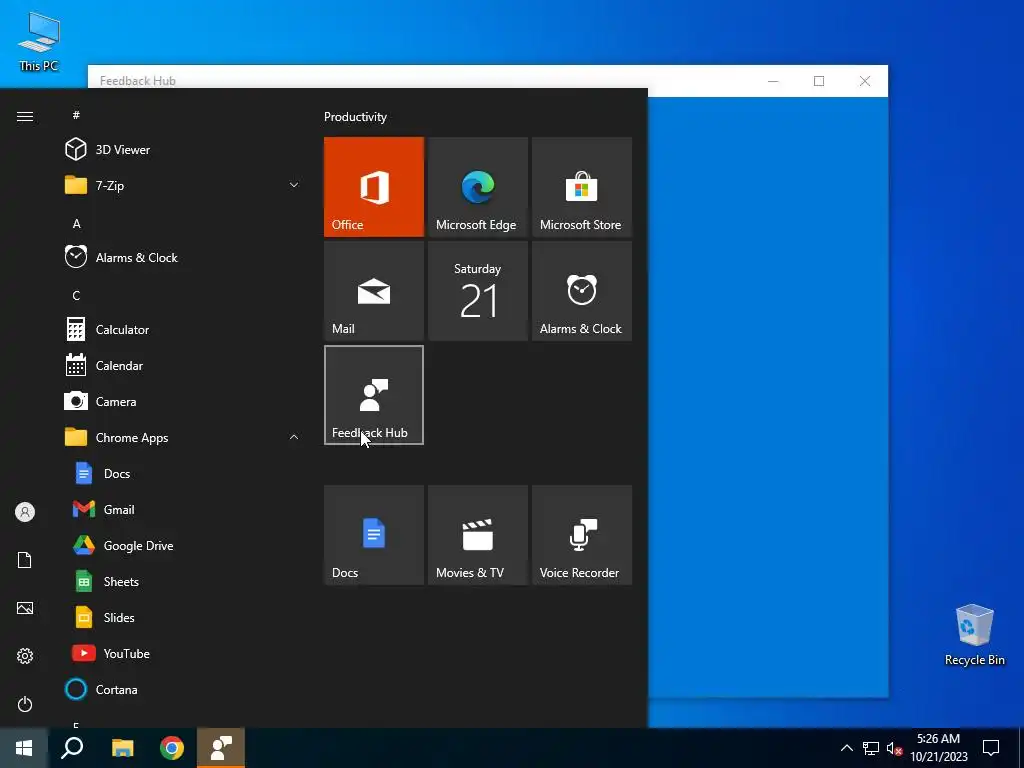Click the C letter header
The width and height of the screenshot is (1024, 768).
click(x=76, y=296)
